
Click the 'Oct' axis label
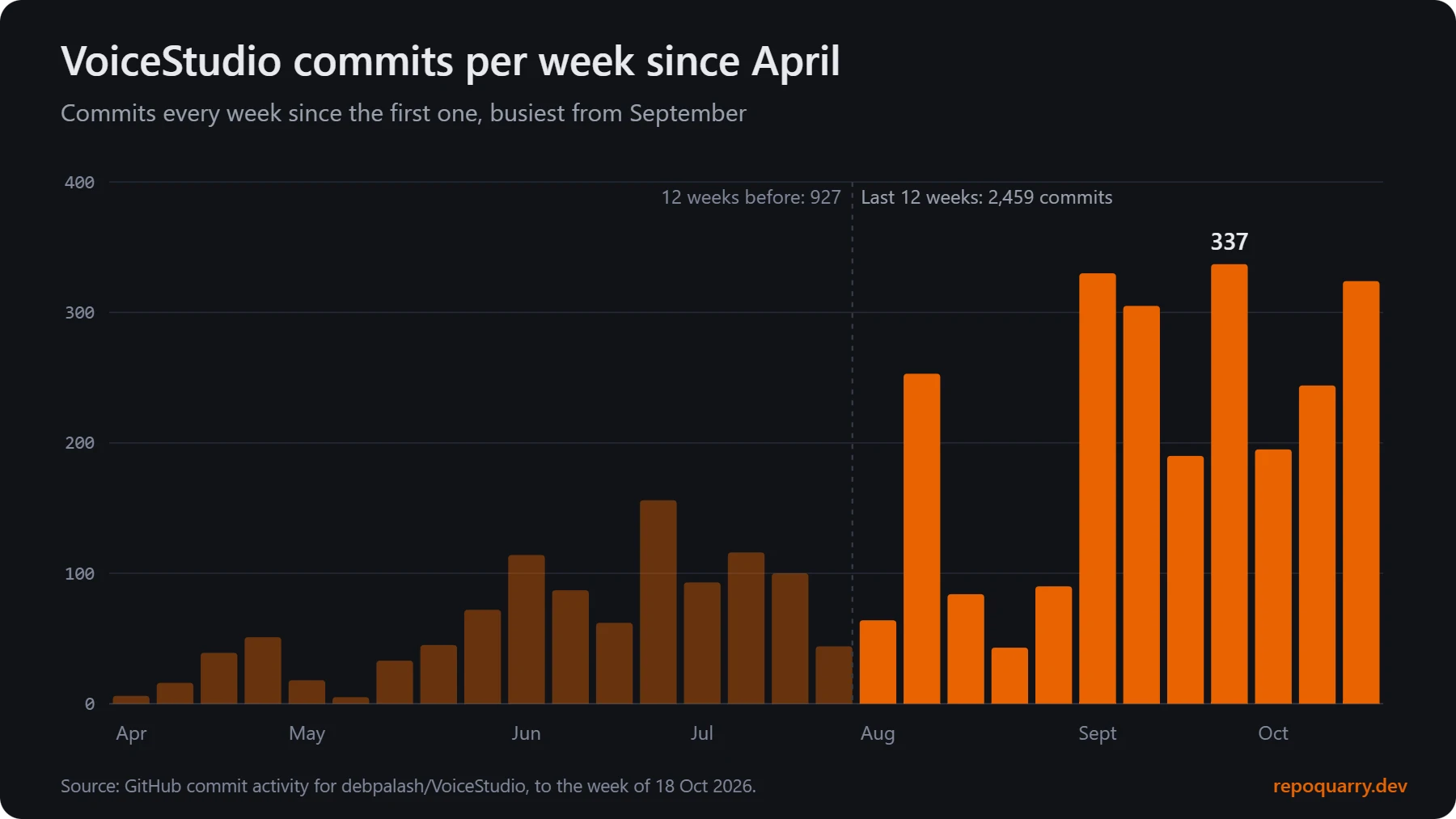pos(1272,733)
